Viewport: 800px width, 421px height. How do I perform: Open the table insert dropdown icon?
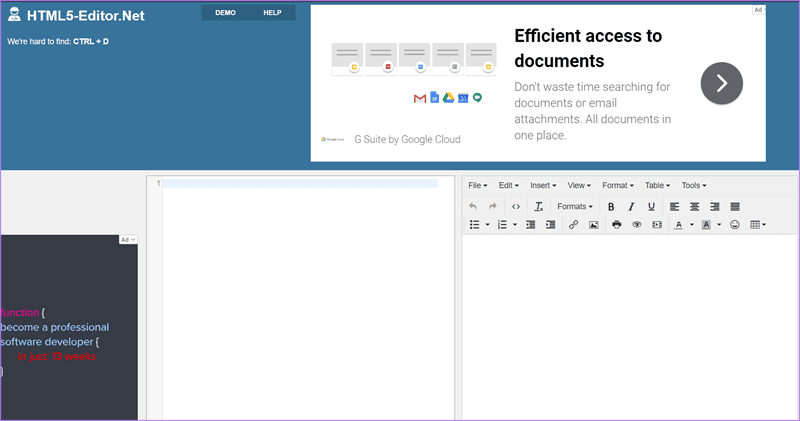[758, 225]
